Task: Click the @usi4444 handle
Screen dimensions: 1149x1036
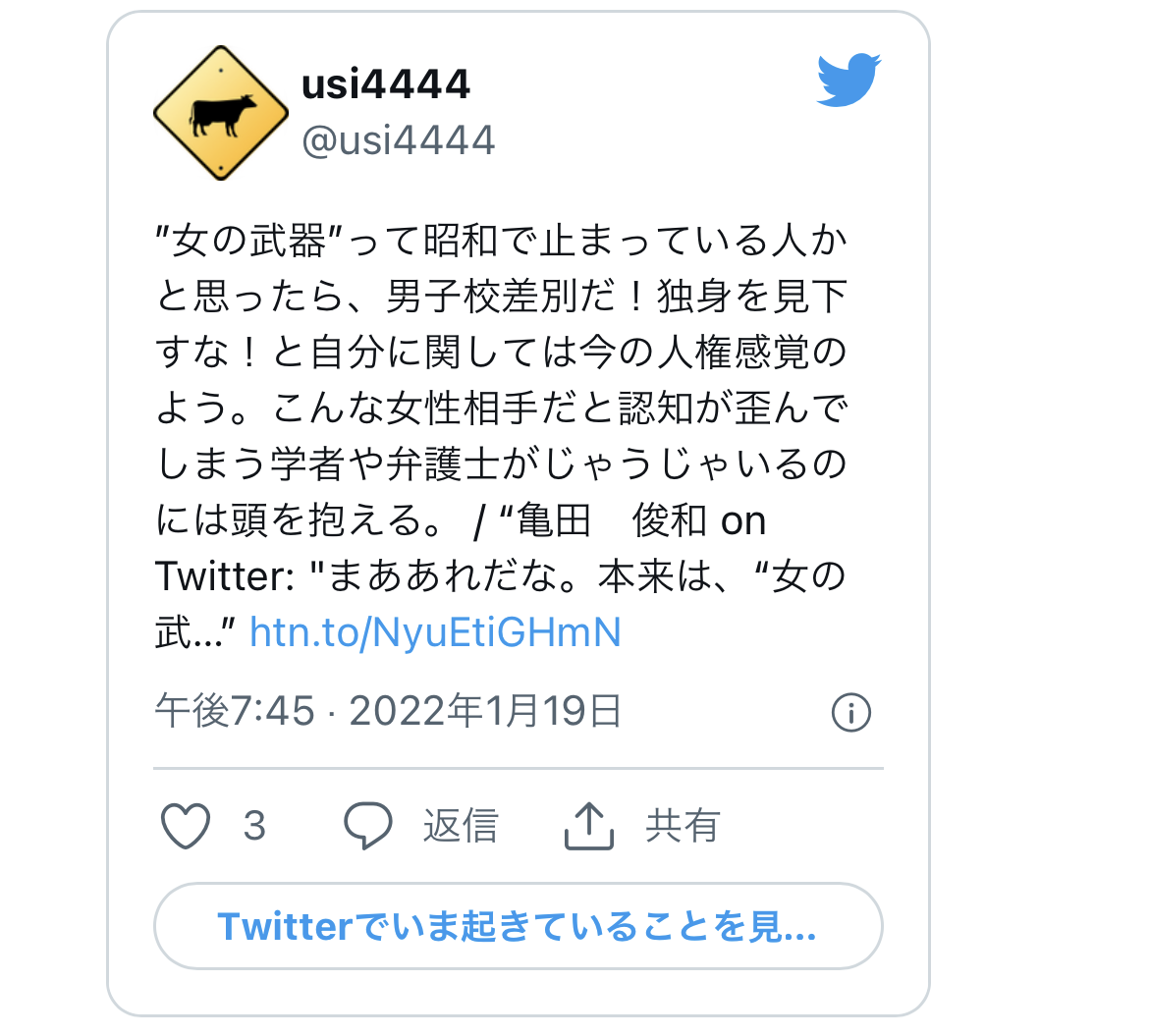Action: [x=399, y=140]
